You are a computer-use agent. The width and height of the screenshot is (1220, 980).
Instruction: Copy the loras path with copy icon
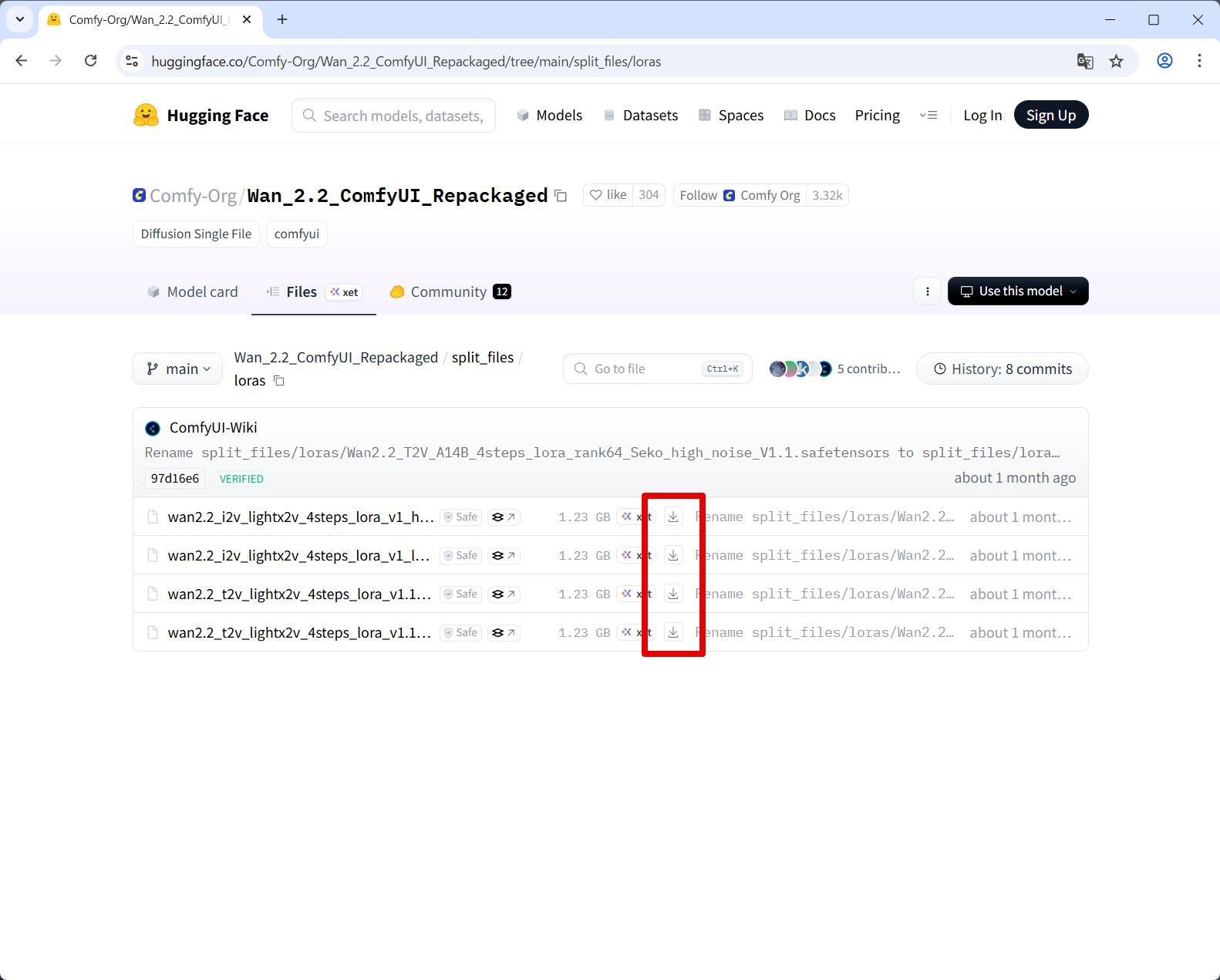(x=279, y=381)
